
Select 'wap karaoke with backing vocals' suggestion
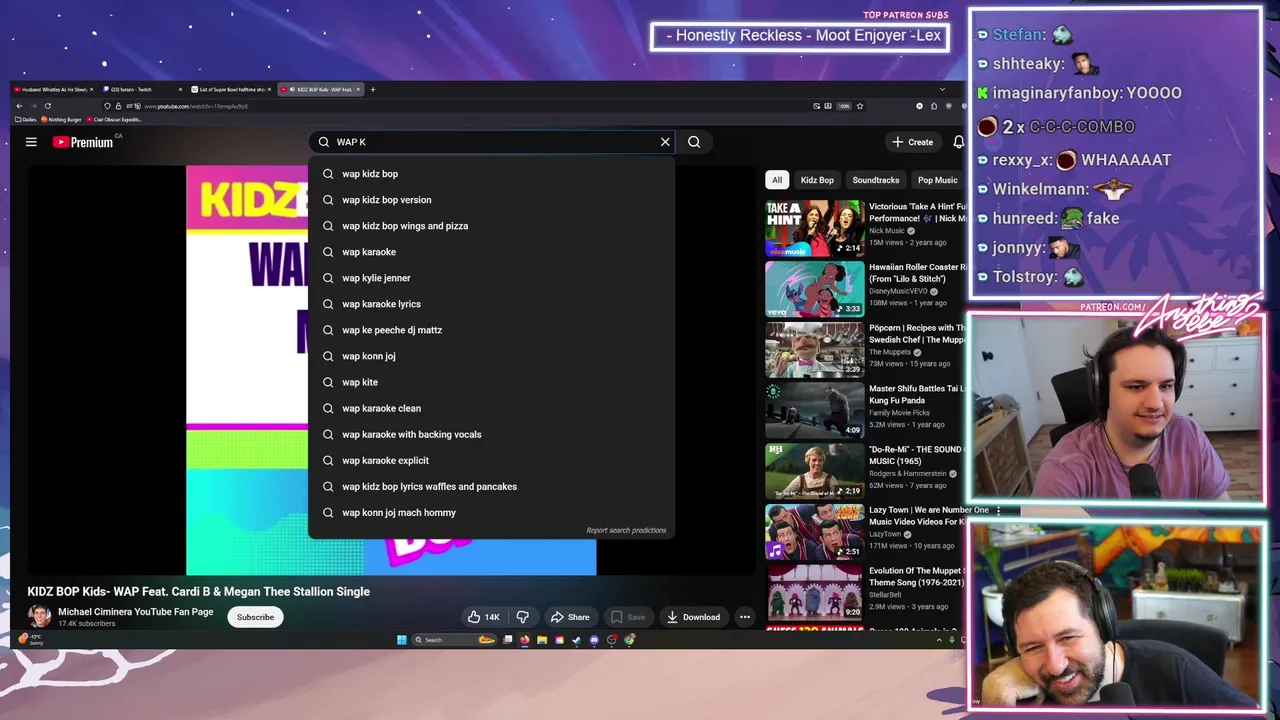coord(491,434)
